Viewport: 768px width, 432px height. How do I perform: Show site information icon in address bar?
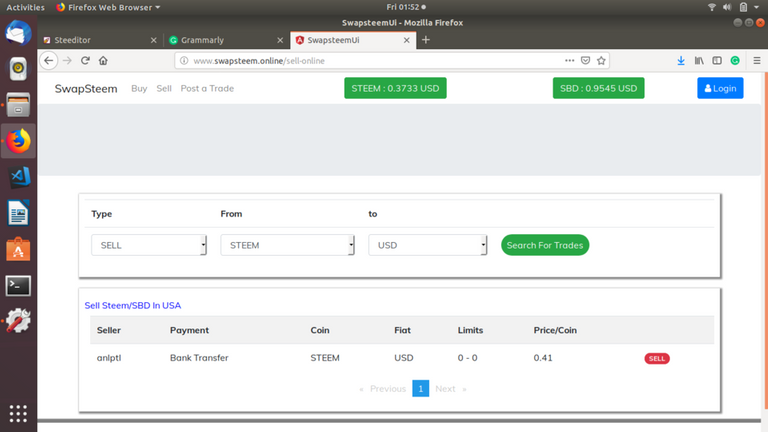184,61
